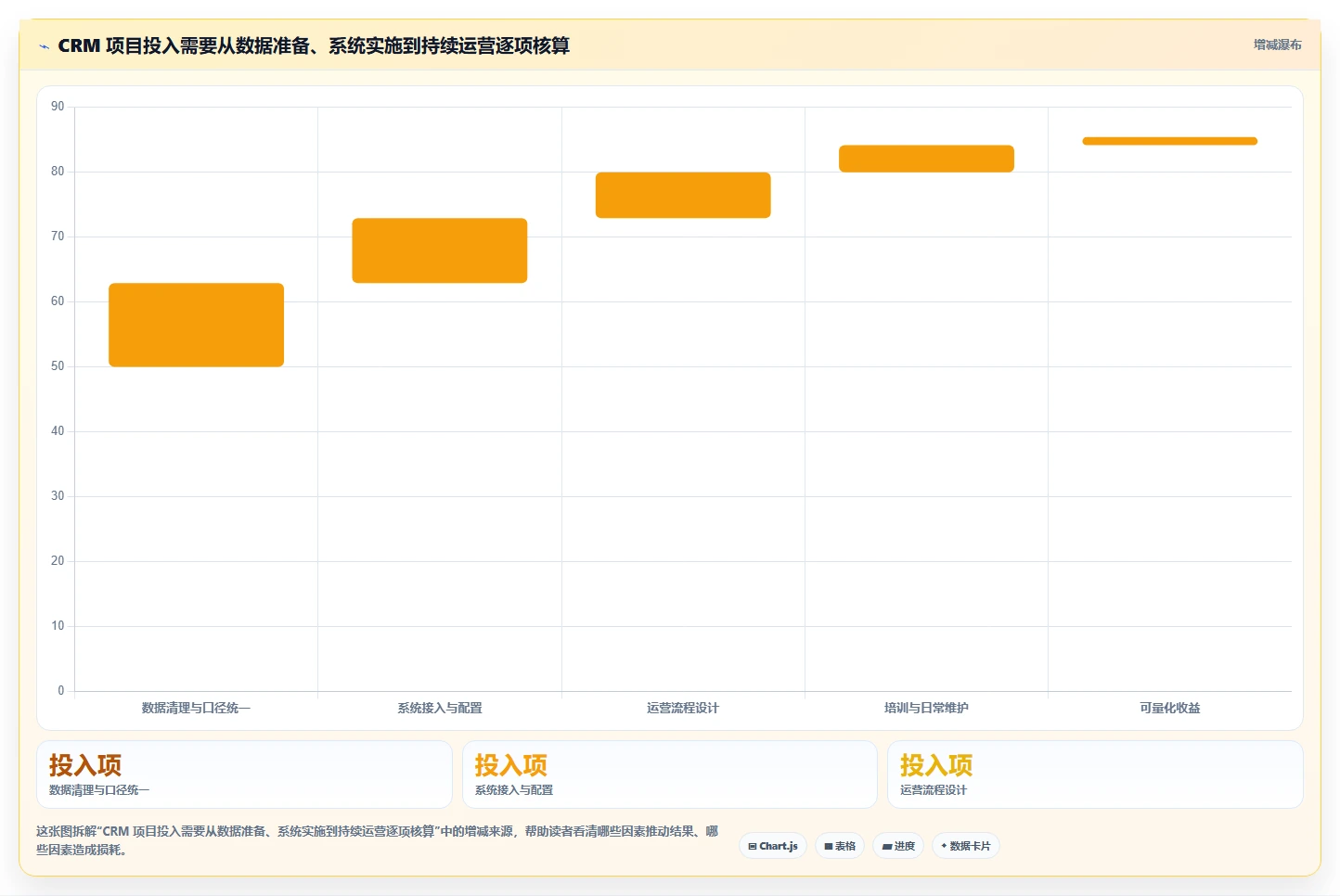The height and width of the screenshot is (896, 1340).
Task: Click the x-axis label 系统接入与配置
Action: [x=440, y=708]
